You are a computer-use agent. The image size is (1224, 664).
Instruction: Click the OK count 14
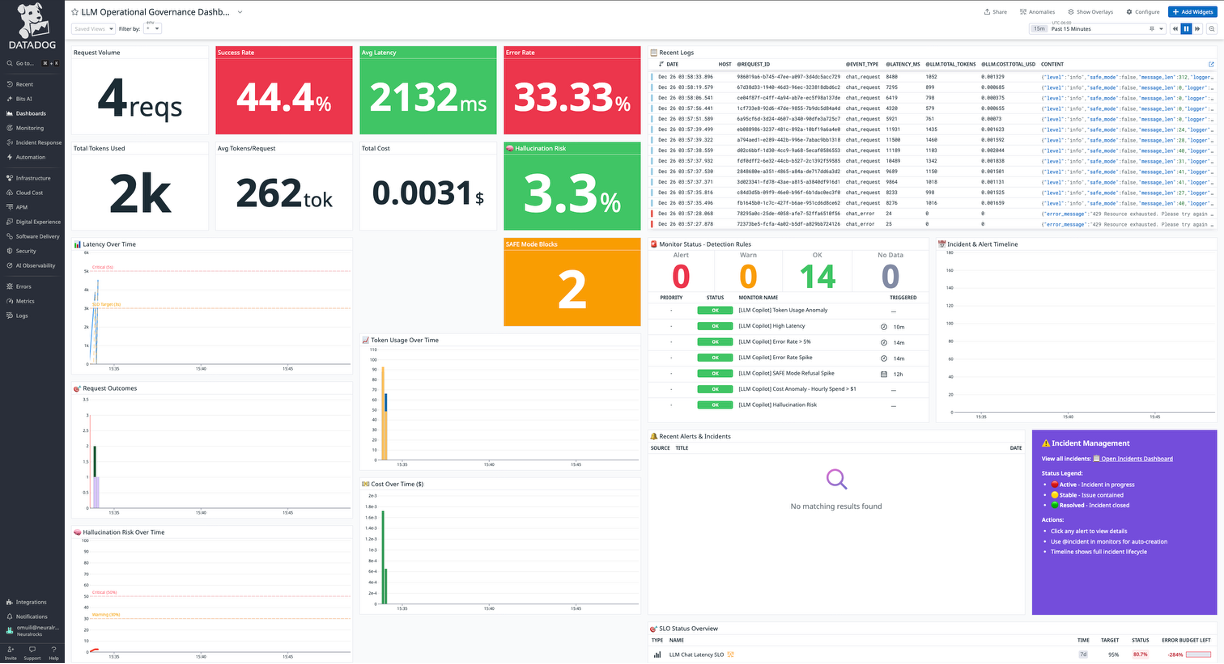point(818,275)
